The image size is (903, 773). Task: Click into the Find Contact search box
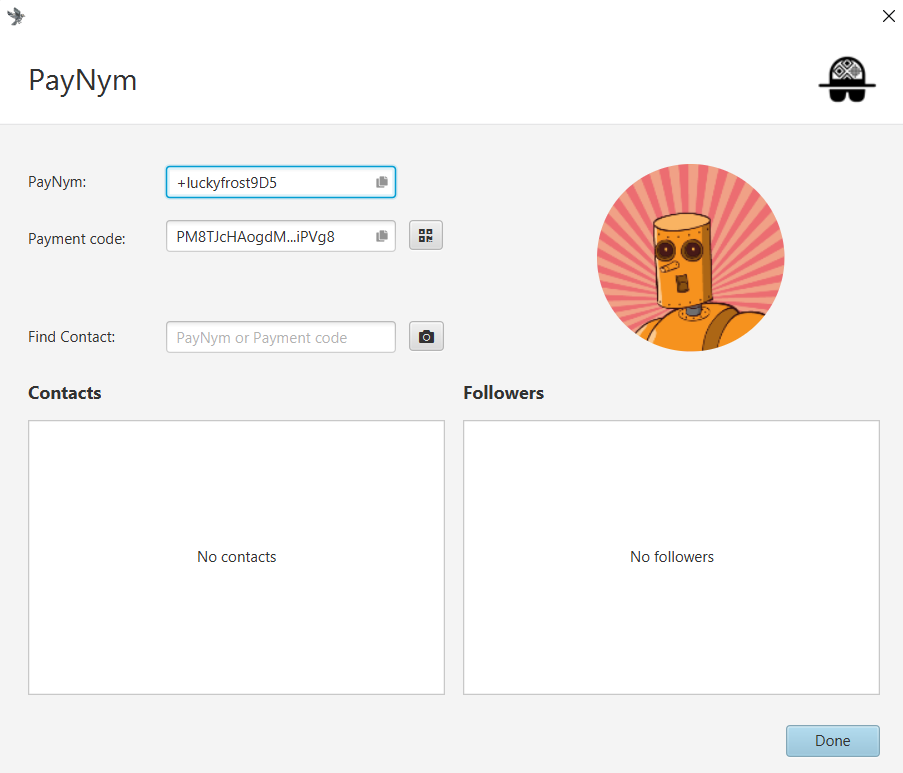coord(280,337)
